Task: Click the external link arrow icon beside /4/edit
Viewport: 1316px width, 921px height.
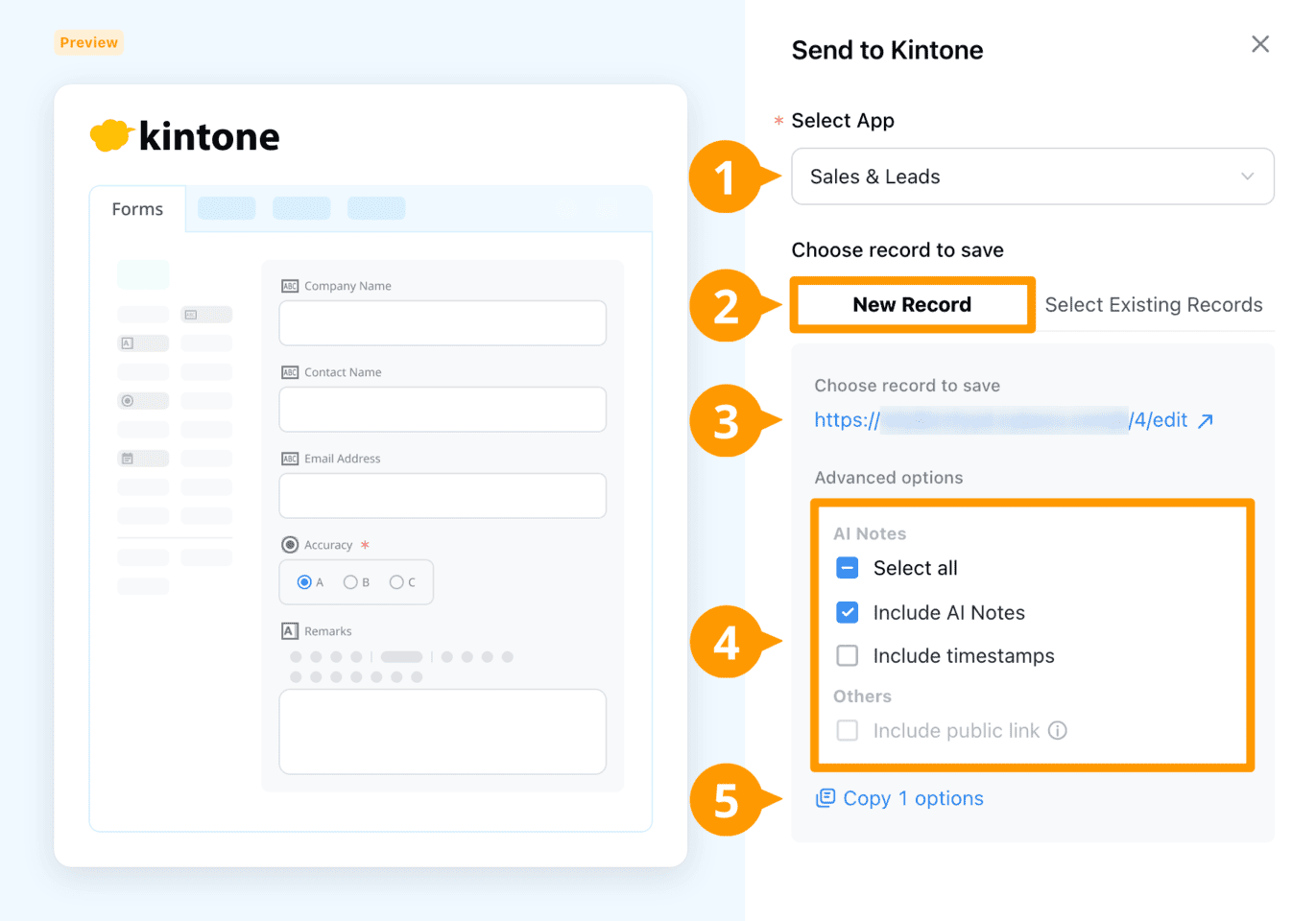Action: point(1206,420)
